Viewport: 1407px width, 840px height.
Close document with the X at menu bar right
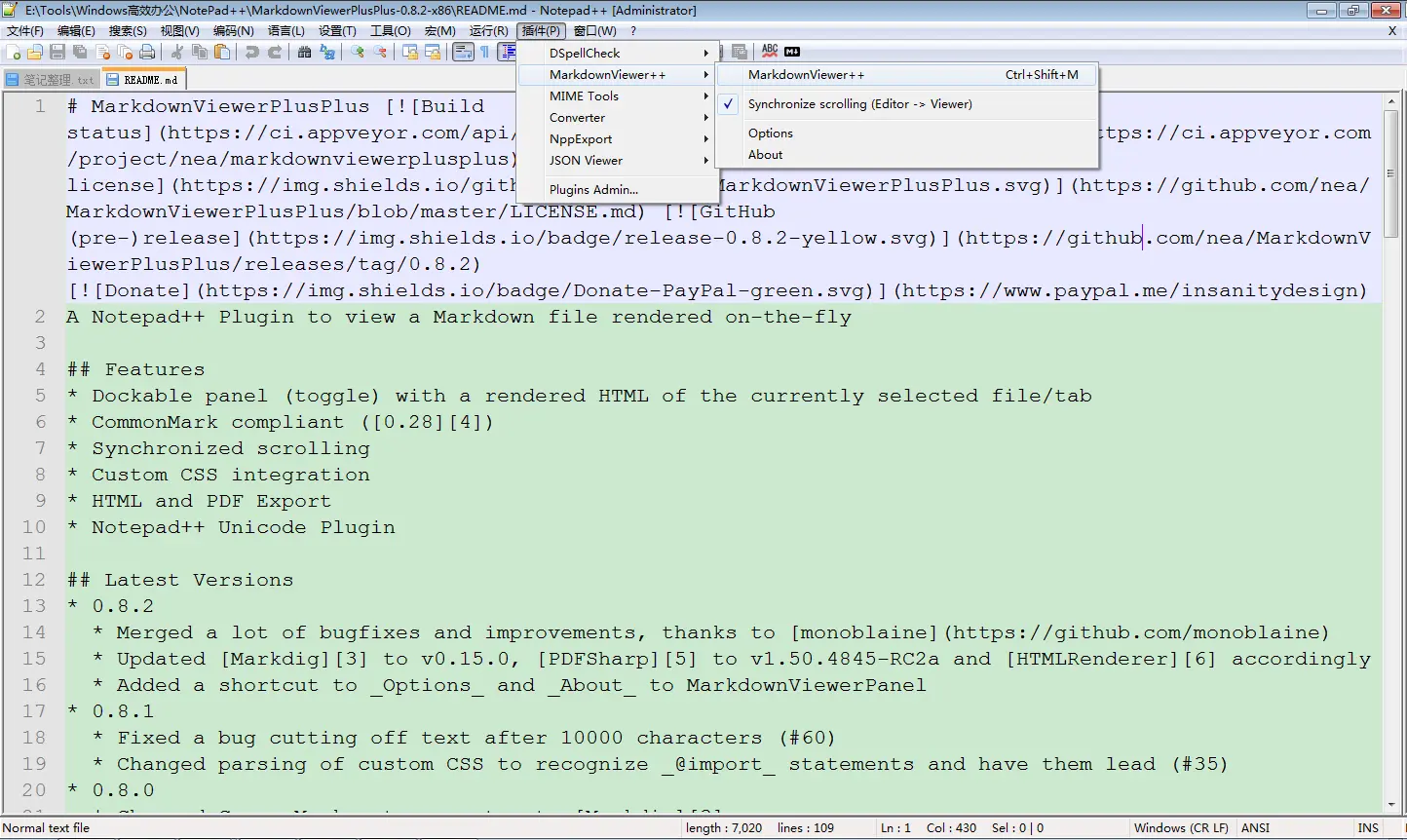point(1392,31)
